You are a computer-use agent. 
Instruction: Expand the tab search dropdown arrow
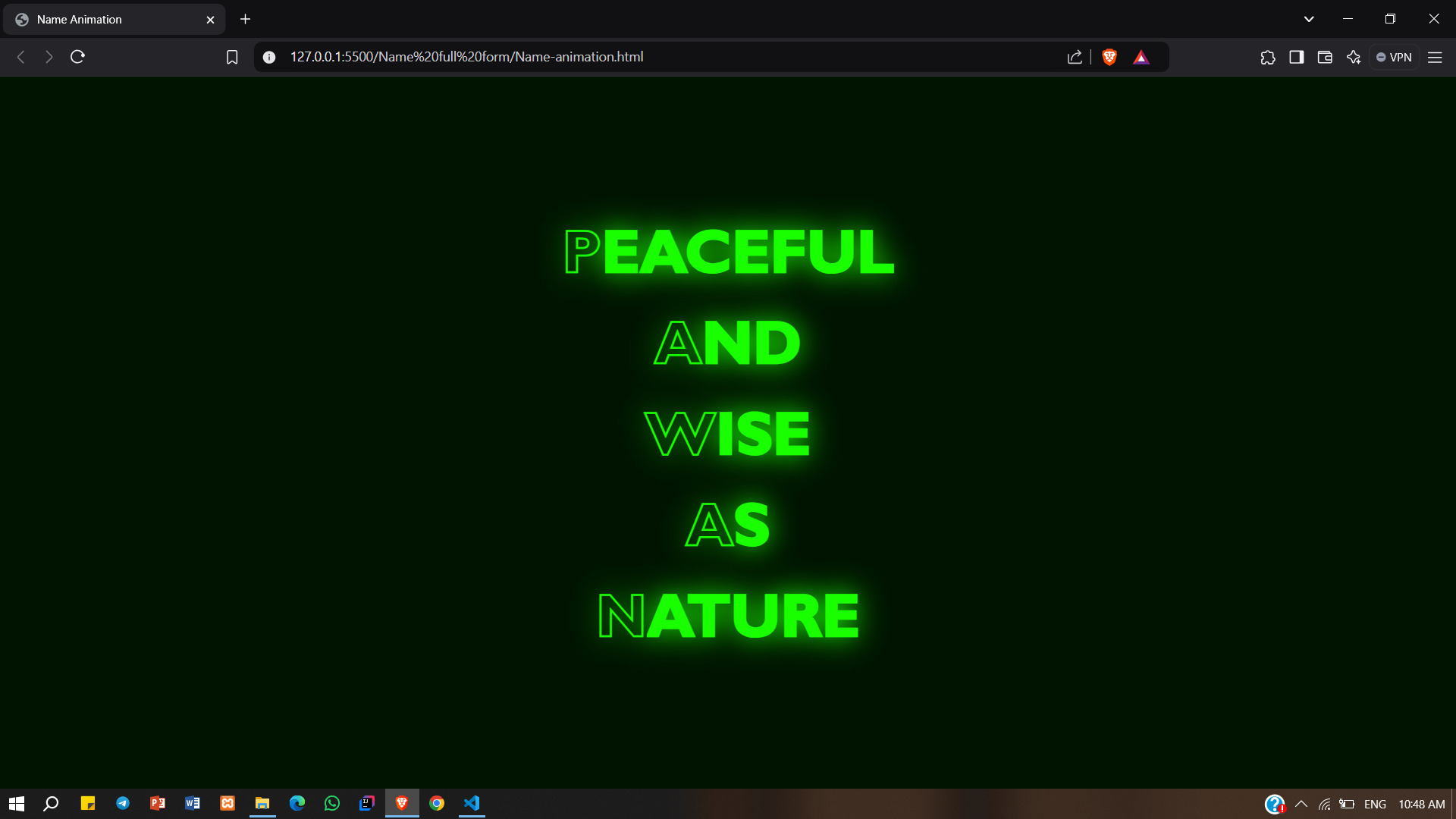point(1309,19)
